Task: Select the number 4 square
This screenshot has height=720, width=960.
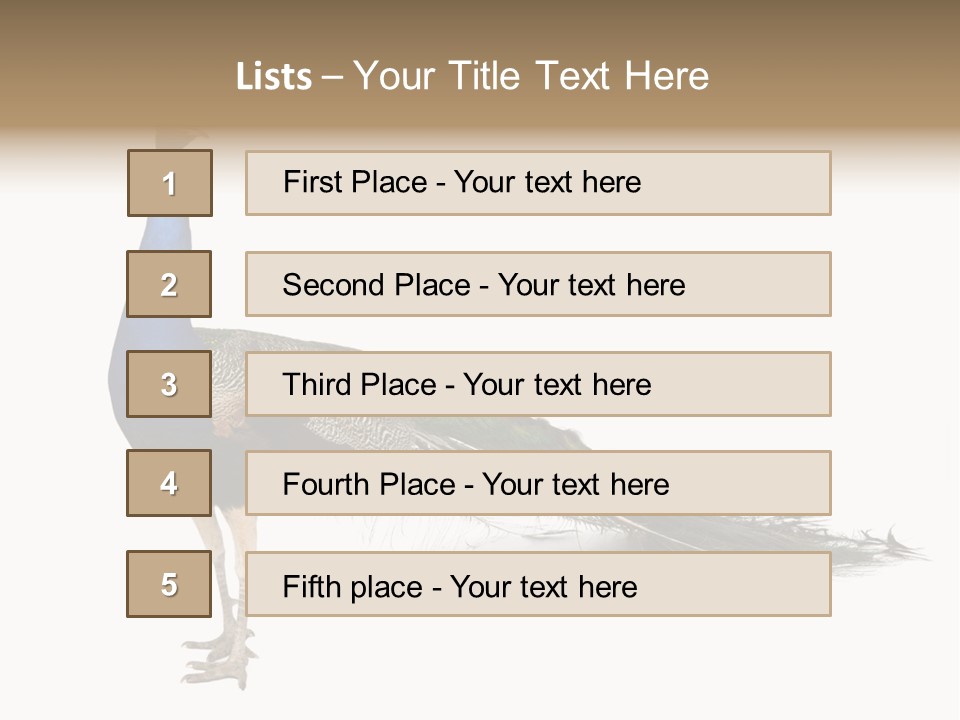Action: pos(169,483)
